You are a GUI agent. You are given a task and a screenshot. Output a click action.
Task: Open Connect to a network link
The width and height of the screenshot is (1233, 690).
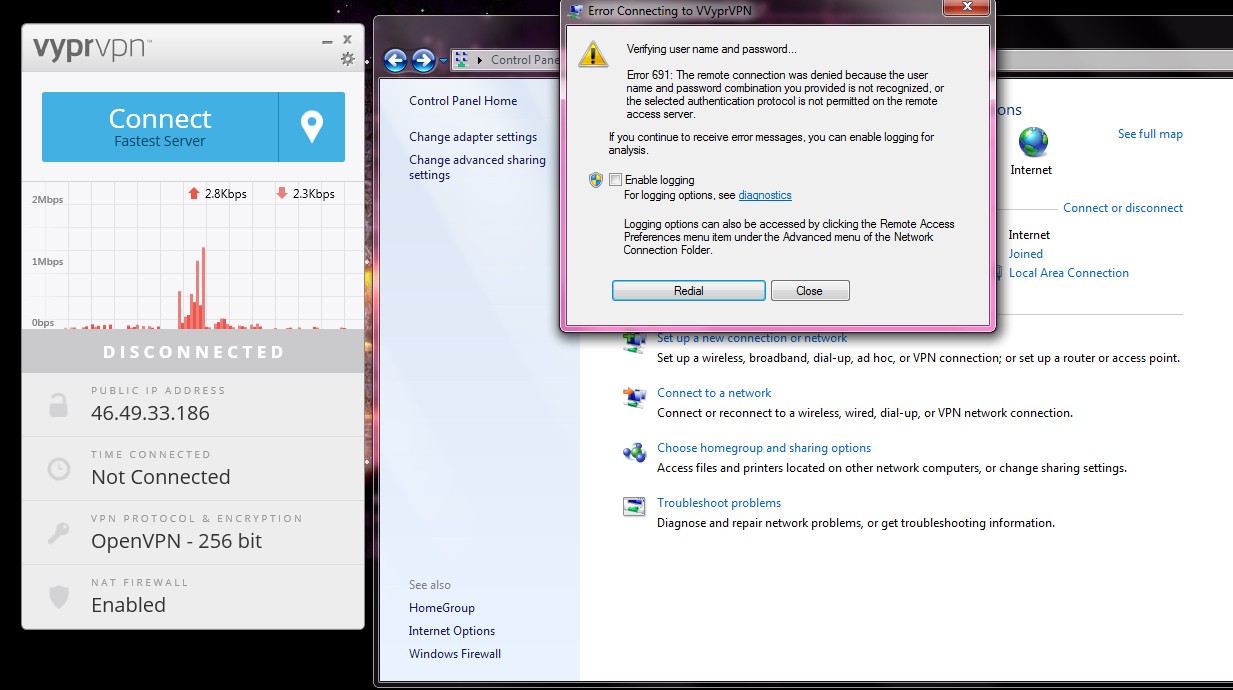coord(714,393)
